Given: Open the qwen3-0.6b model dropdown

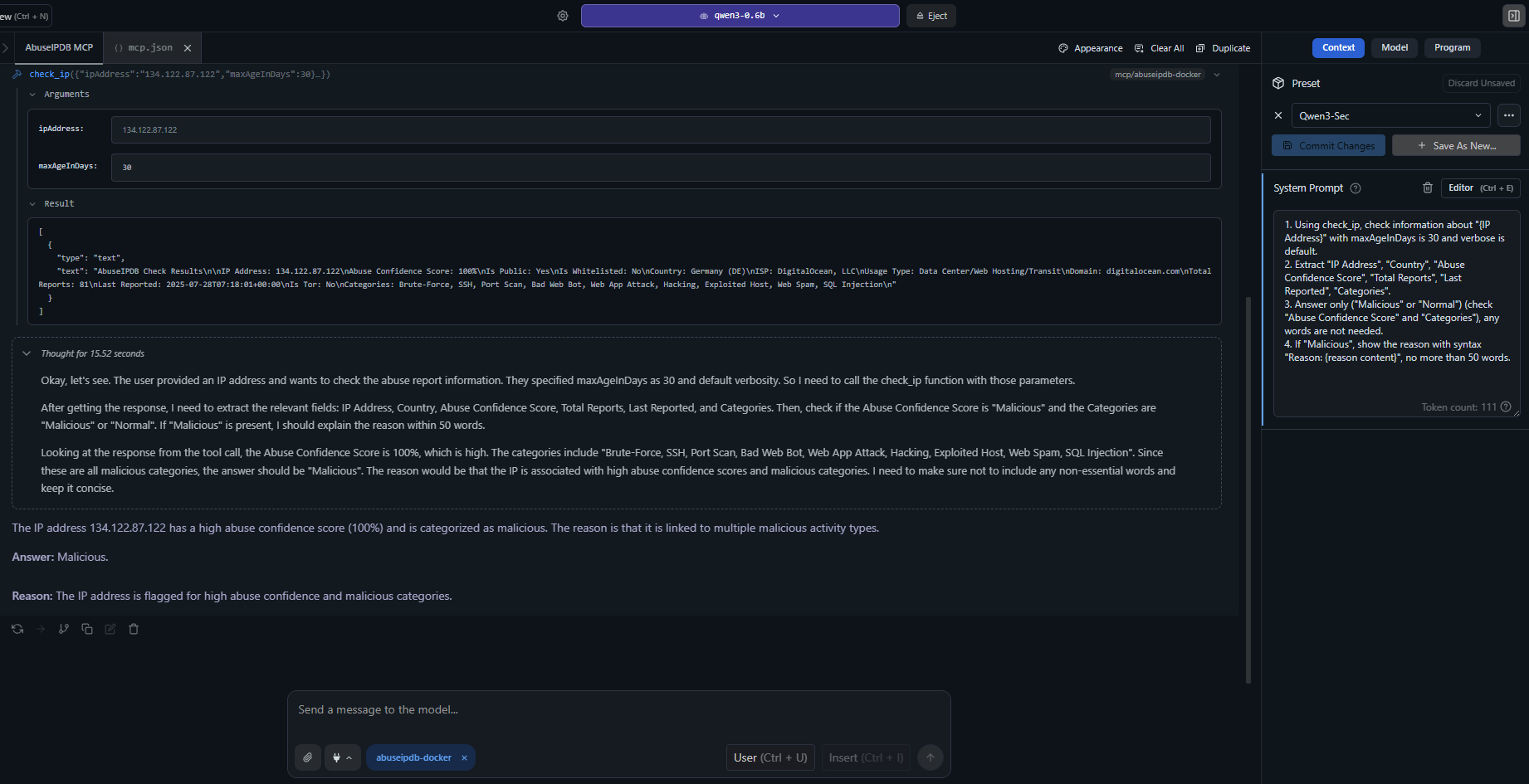Looking at the screenshot, I should pos(740,16).
